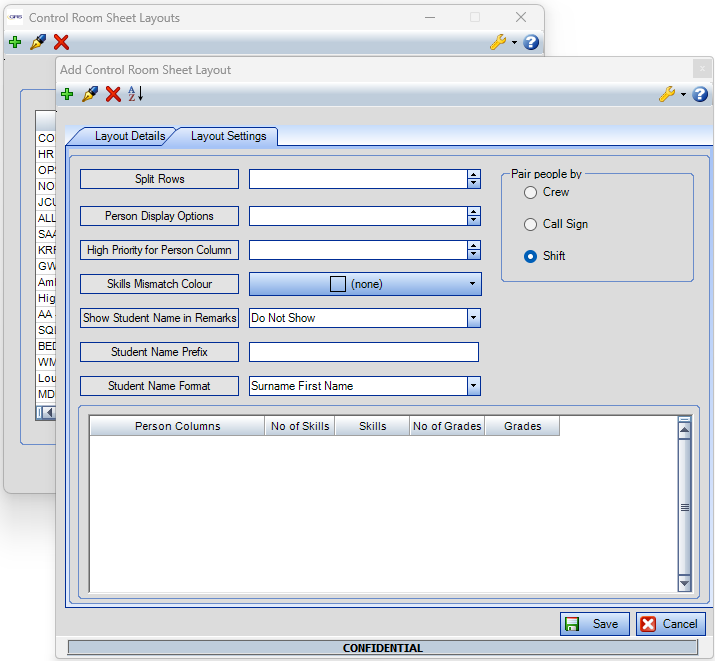Image resolution: width=715 pixels, height=661 pixels.
Task: Expand the Student Name Format dropdown
Action: (473, 386)
